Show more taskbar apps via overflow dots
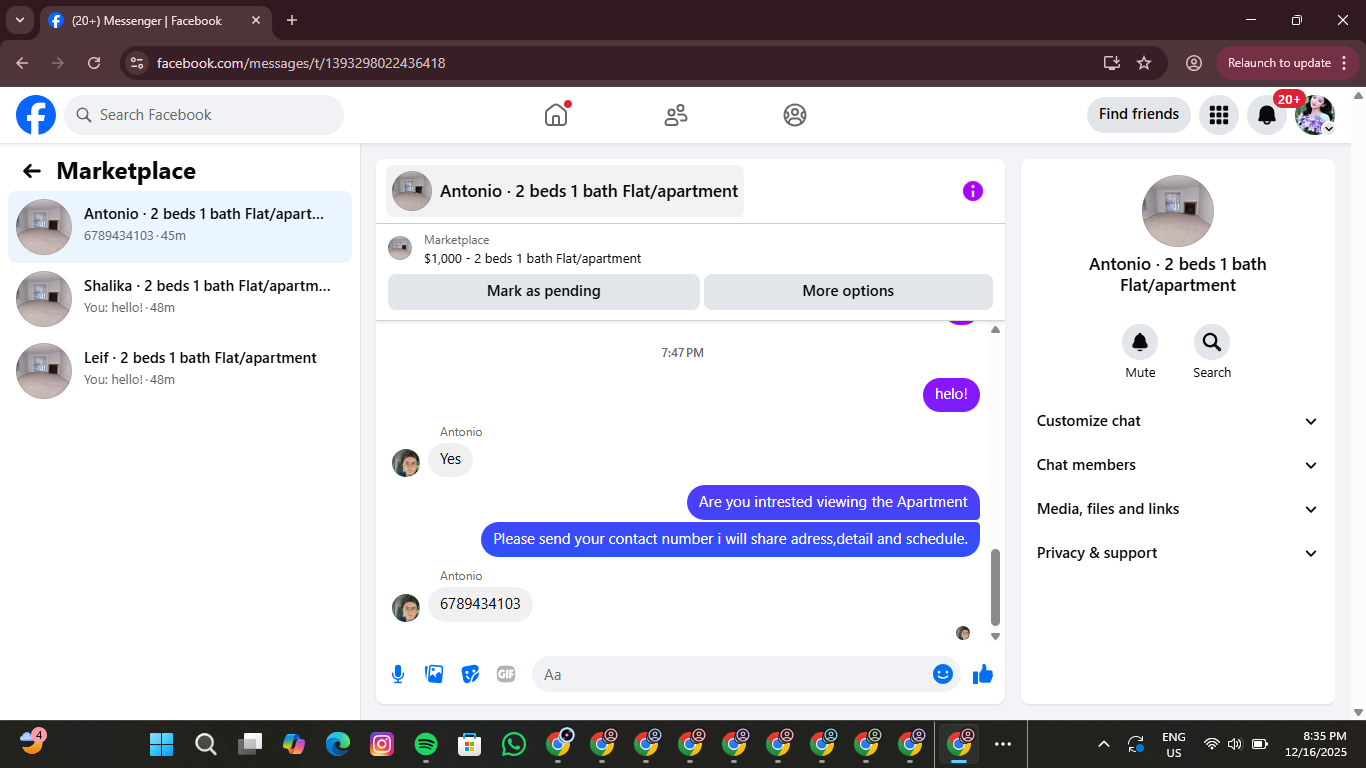The height and width of the screenshot is (768, 1366). (x=1003, y=744)
